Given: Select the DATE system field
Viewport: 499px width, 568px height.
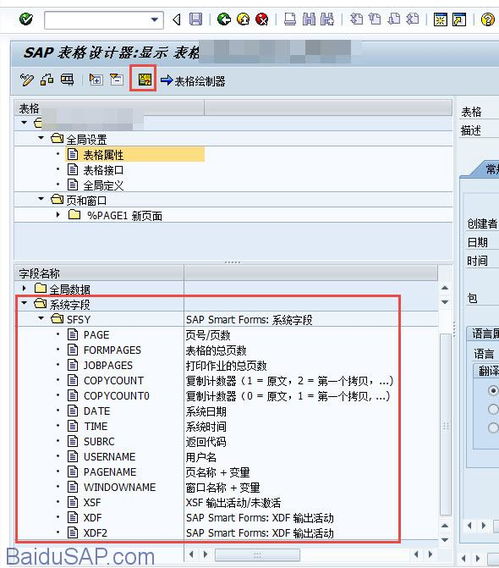Looking at the screenshot, I should tap(97, 411).
